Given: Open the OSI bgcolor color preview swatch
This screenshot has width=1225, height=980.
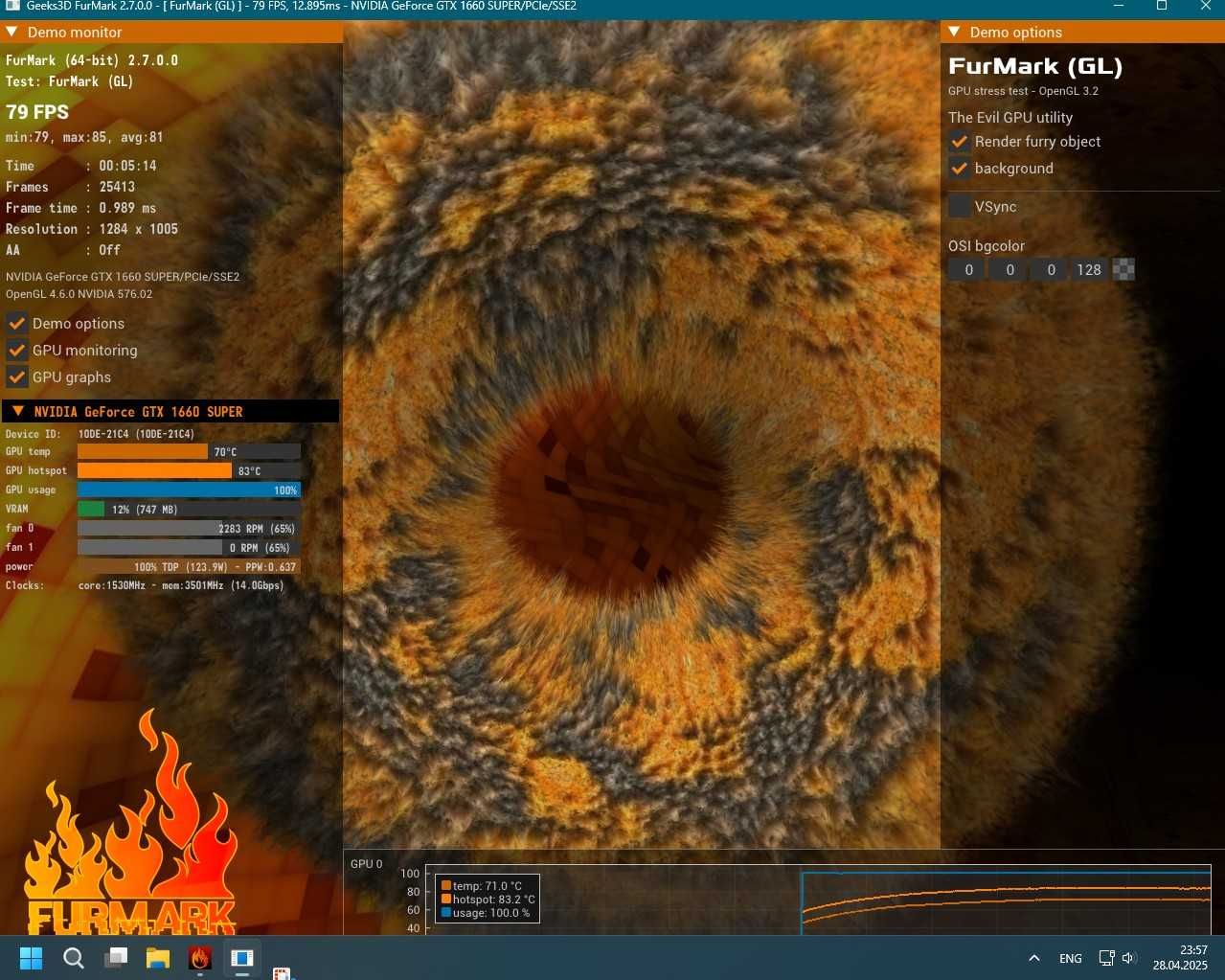Looking at the screenshot, I should click(x=1124, y=270).
